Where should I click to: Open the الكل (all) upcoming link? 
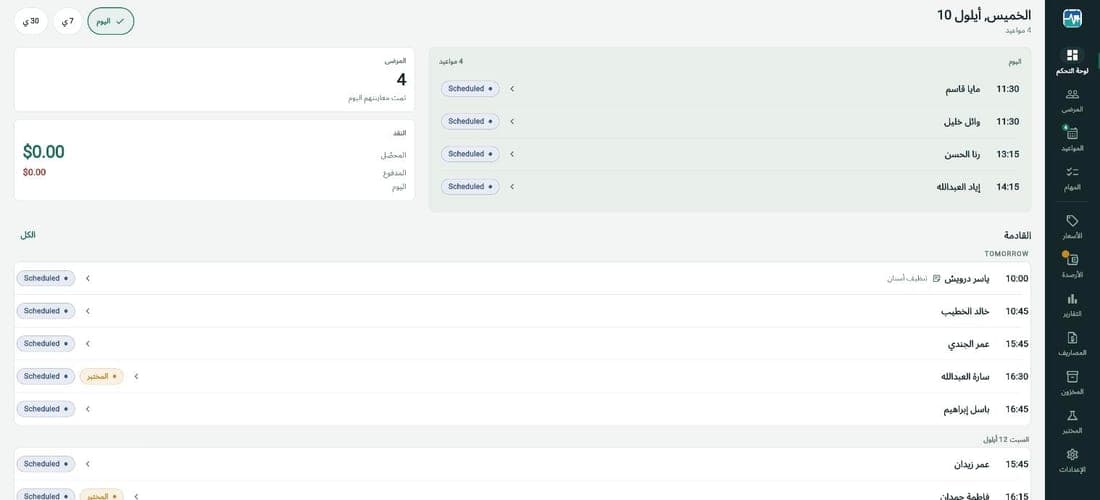tap(28, 235)
